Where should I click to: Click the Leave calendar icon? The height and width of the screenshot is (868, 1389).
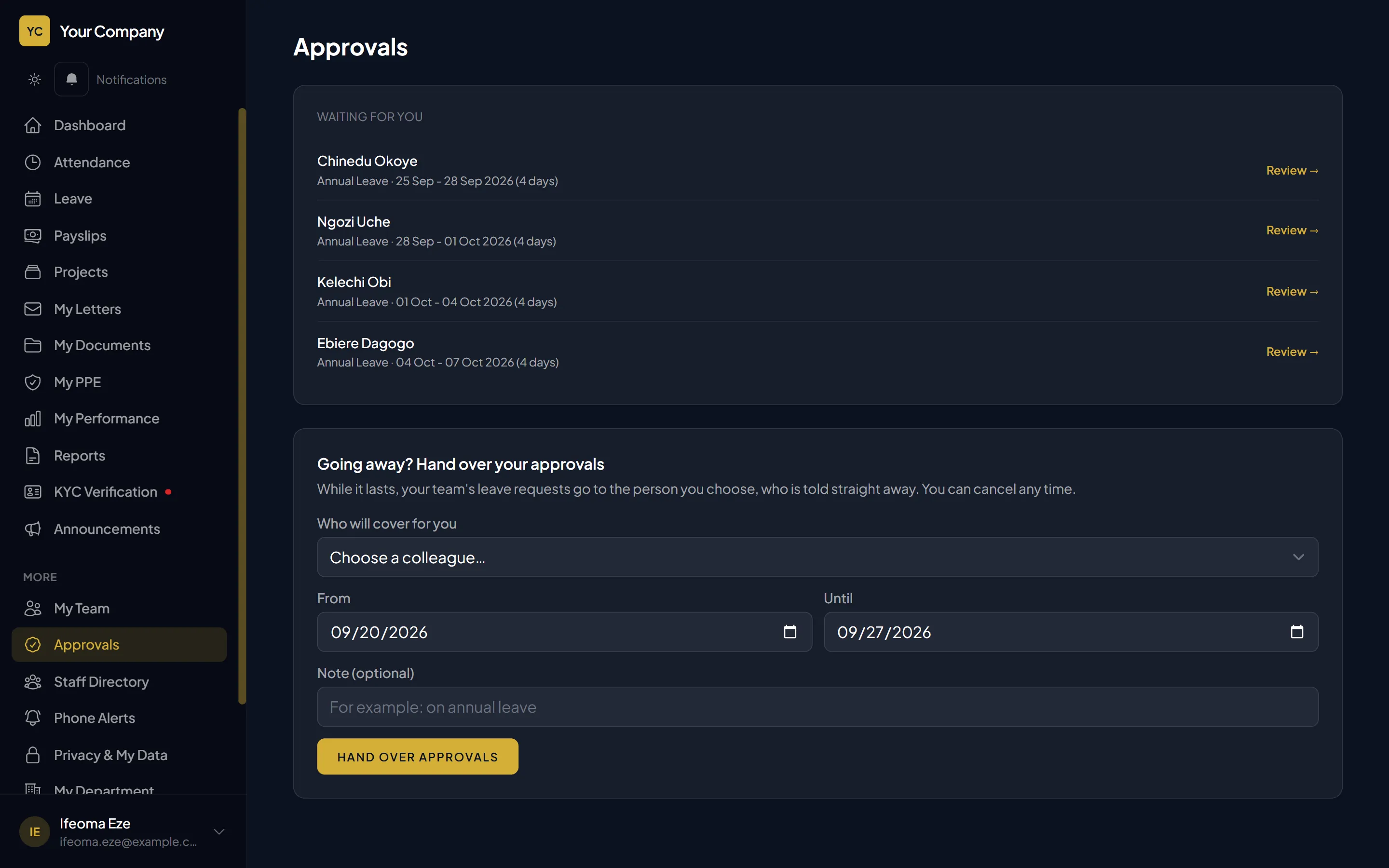[x=33, y=199]
